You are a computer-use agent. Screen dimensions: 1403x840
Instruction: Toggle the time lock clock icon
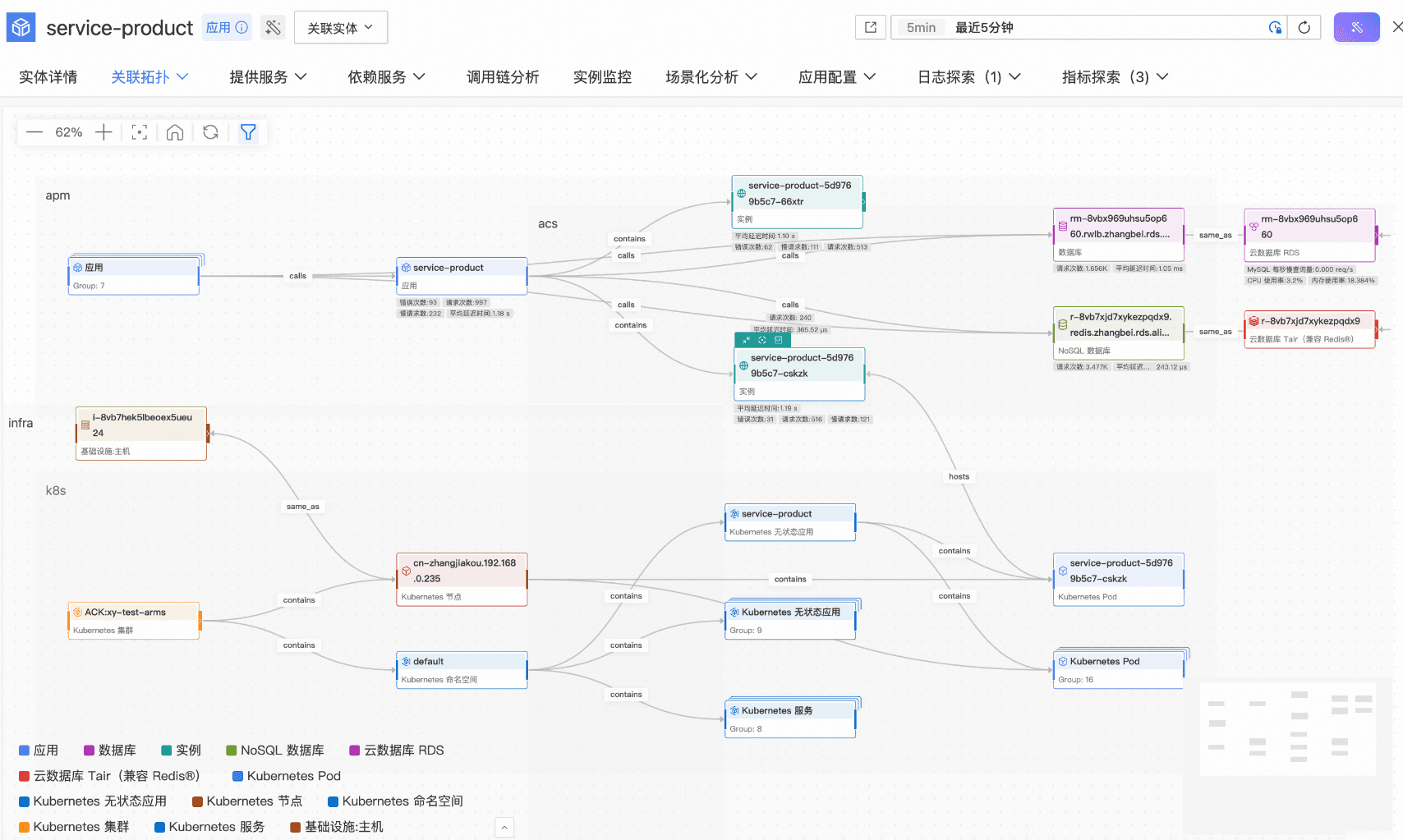click(1275, 27)
